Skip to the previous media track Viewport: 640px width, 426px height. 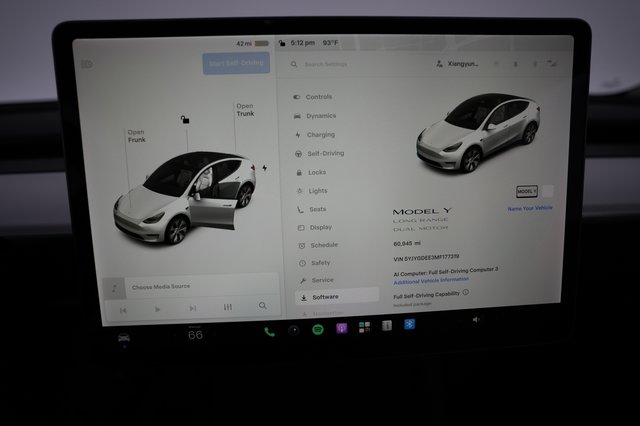[x=123, y=311]
